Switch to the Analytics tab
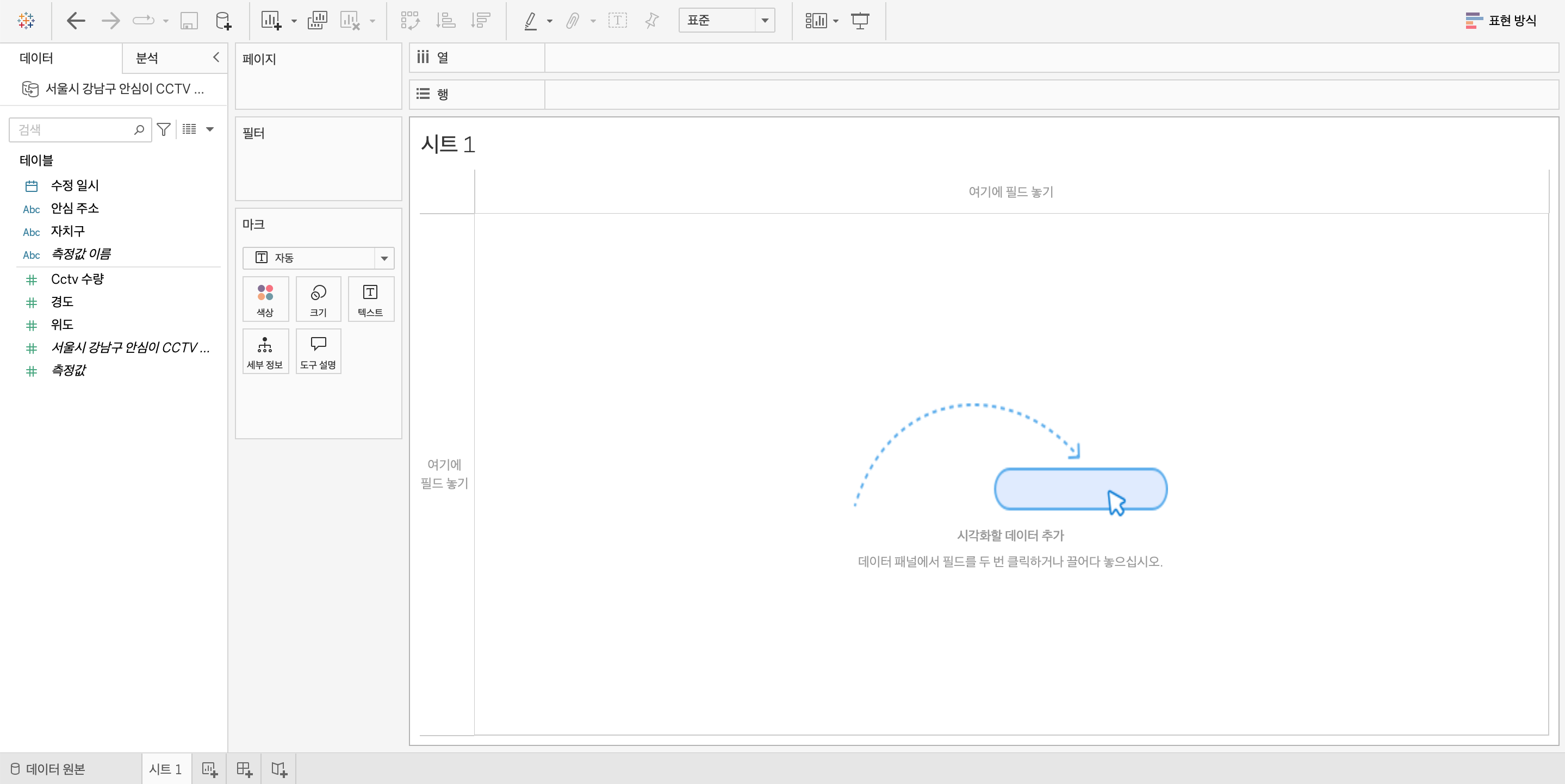This screenshot has height=784, width=1565. coord(147,58)
